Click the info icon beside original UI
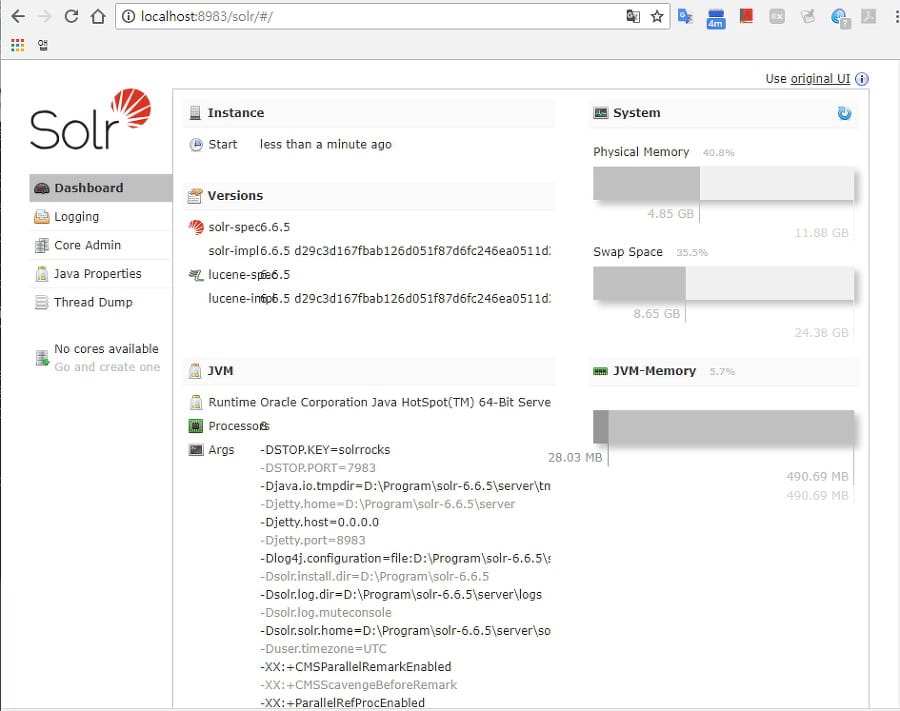 (861, 79)
